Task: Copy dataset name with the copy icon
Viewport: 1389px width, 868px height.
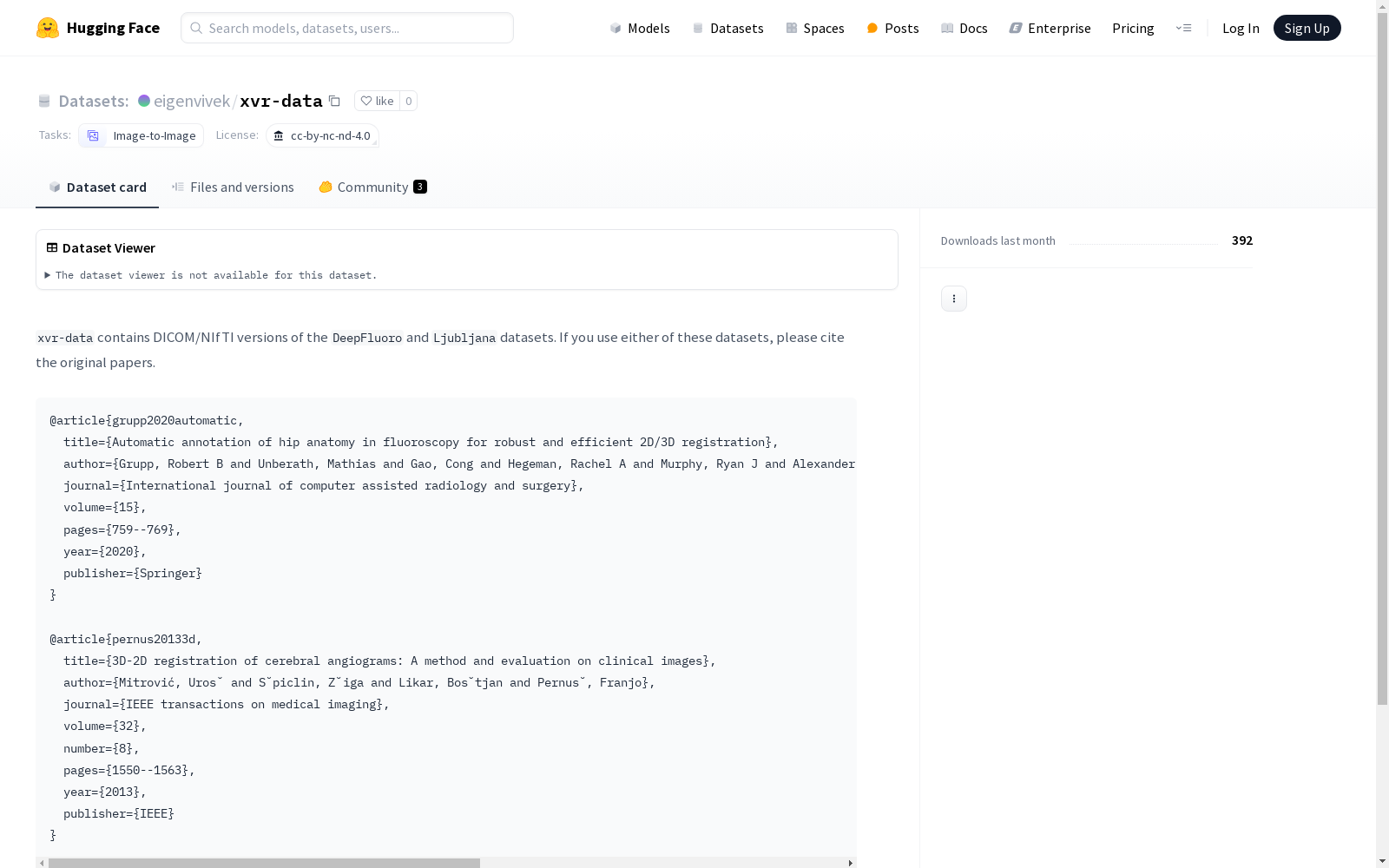Action: pos(334,101)
